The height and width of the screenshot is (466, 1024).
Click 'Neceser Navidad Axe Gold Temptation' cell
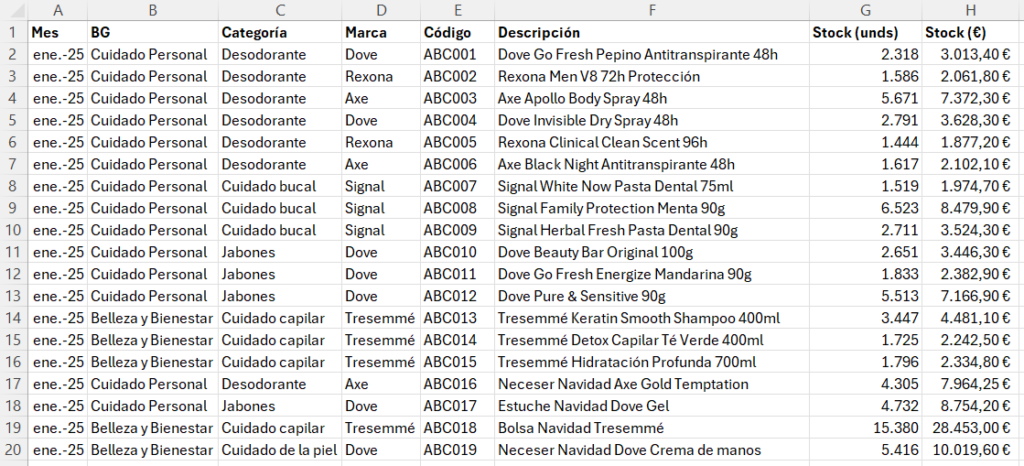[x=652, y=384]
